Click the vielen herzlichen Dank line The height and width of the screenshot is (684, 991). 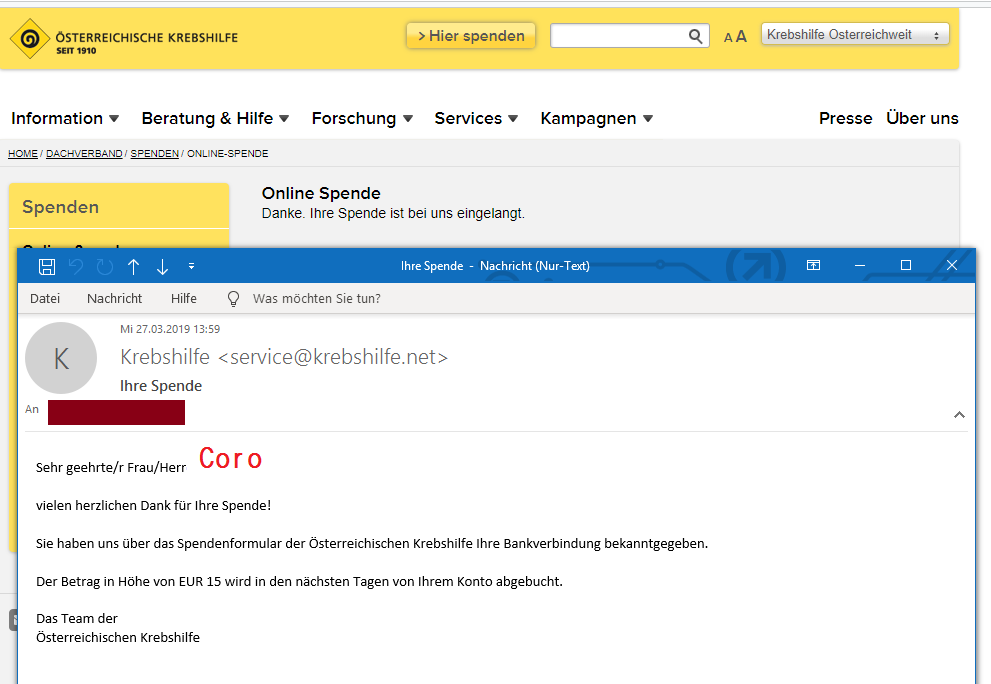tap(154, 506)
